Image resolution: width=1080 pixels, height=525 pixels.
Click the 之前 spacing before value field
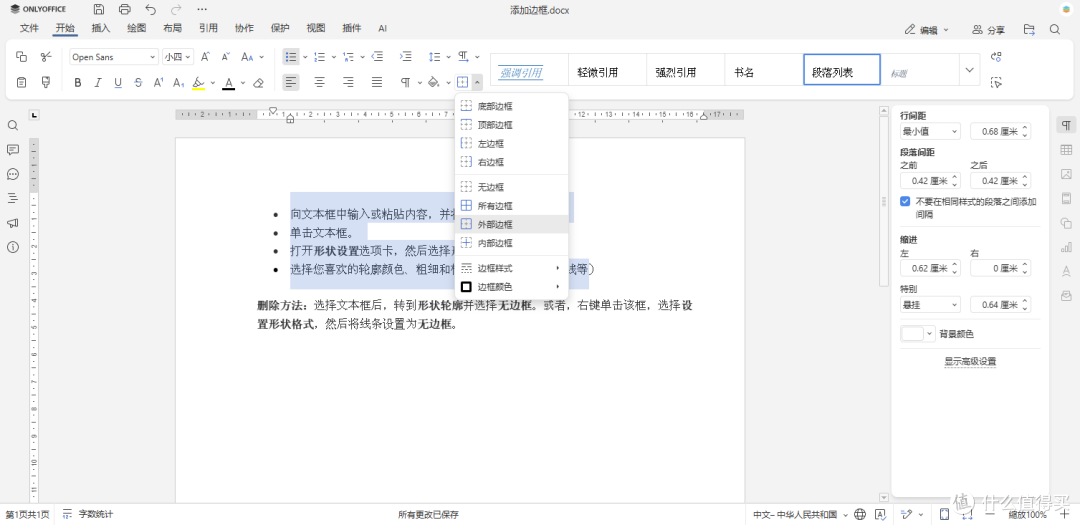click(930, 181)
